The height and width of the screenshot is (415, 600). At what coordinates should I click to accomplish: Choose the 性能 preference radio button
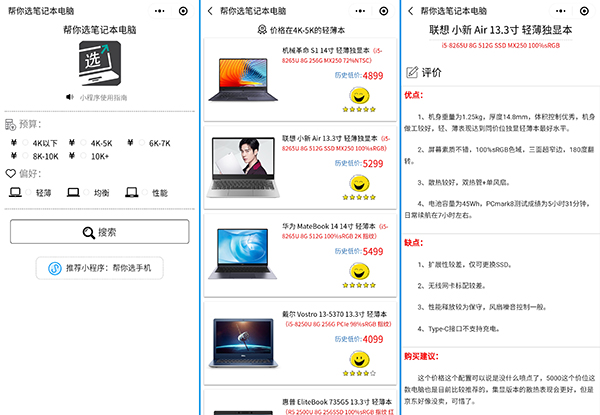(x=145, y=192)
